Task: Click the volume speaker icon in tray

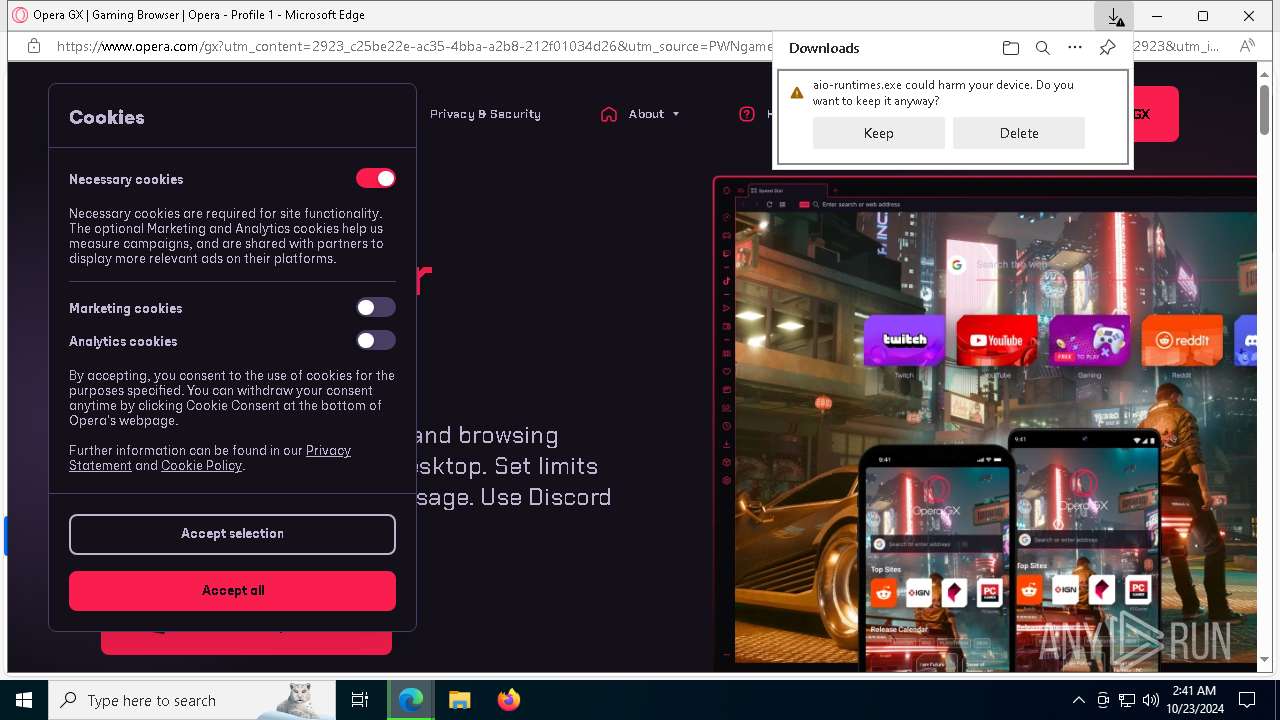Action: (x=1151, y=700)
